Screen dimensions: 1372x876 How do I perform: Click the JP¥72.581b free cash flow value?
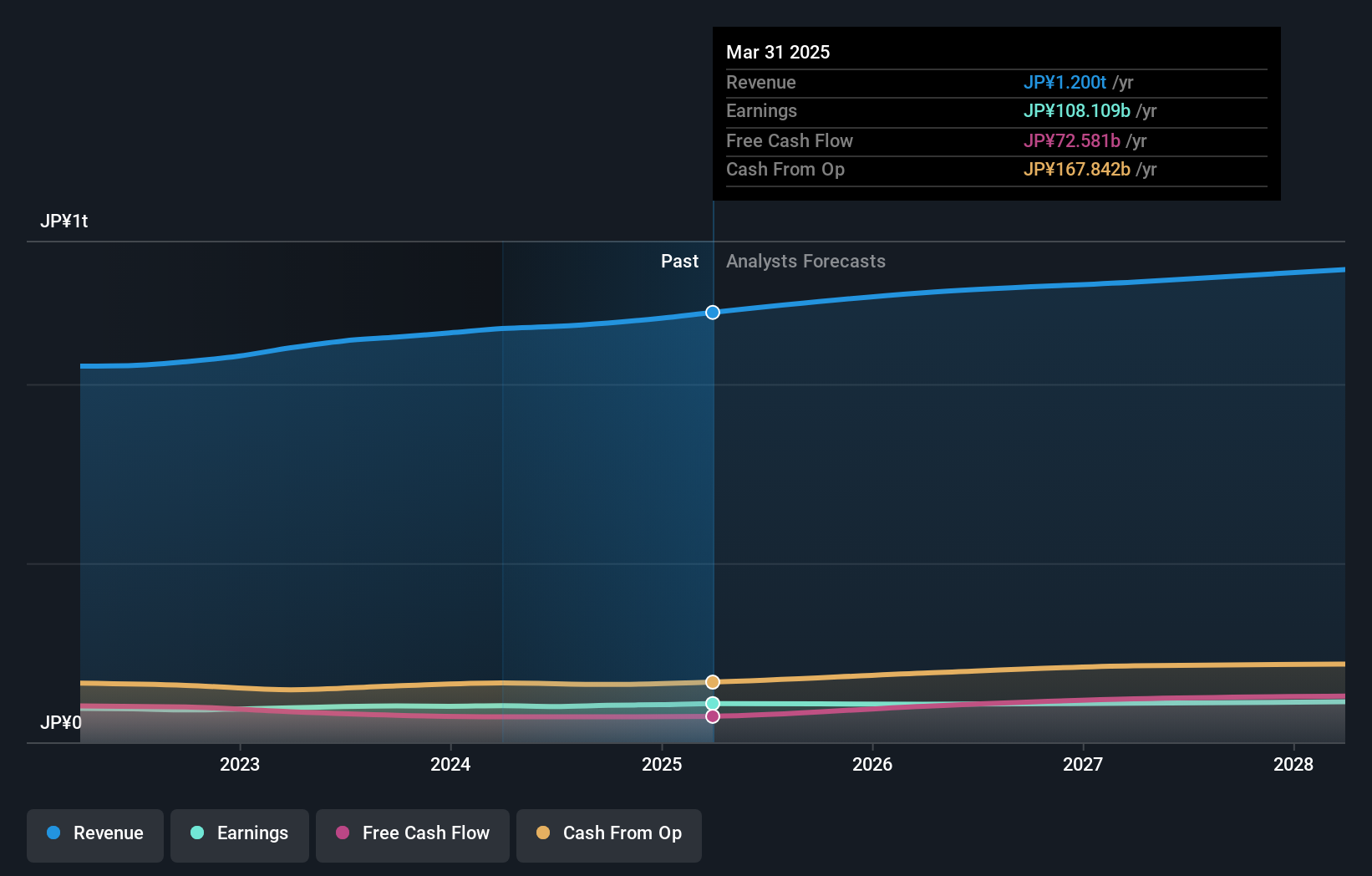click(1072, 141)
